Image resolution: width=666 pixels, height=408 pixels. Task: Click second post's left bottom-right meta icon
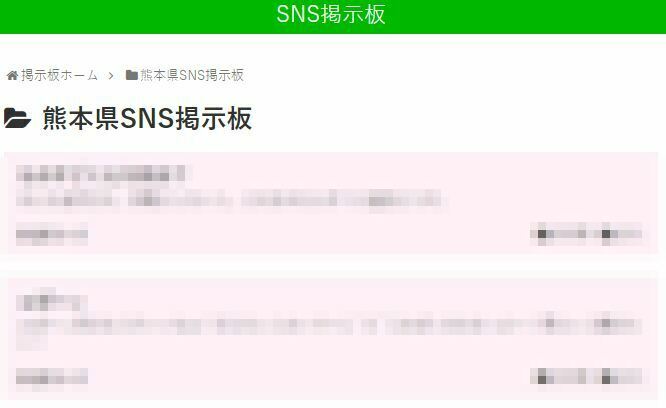coord(542,377)
